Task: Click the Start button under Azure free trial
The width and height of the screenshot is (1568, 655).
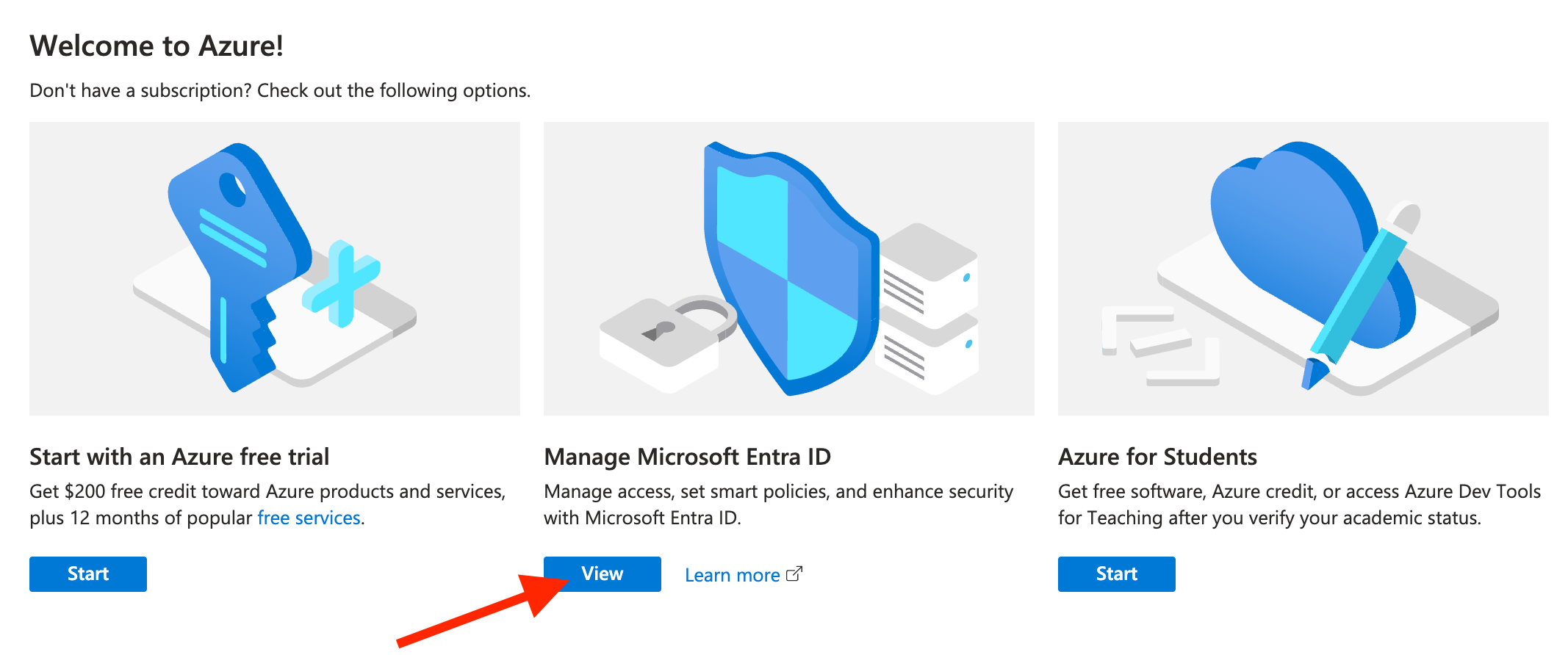Action: click(88, 573)
